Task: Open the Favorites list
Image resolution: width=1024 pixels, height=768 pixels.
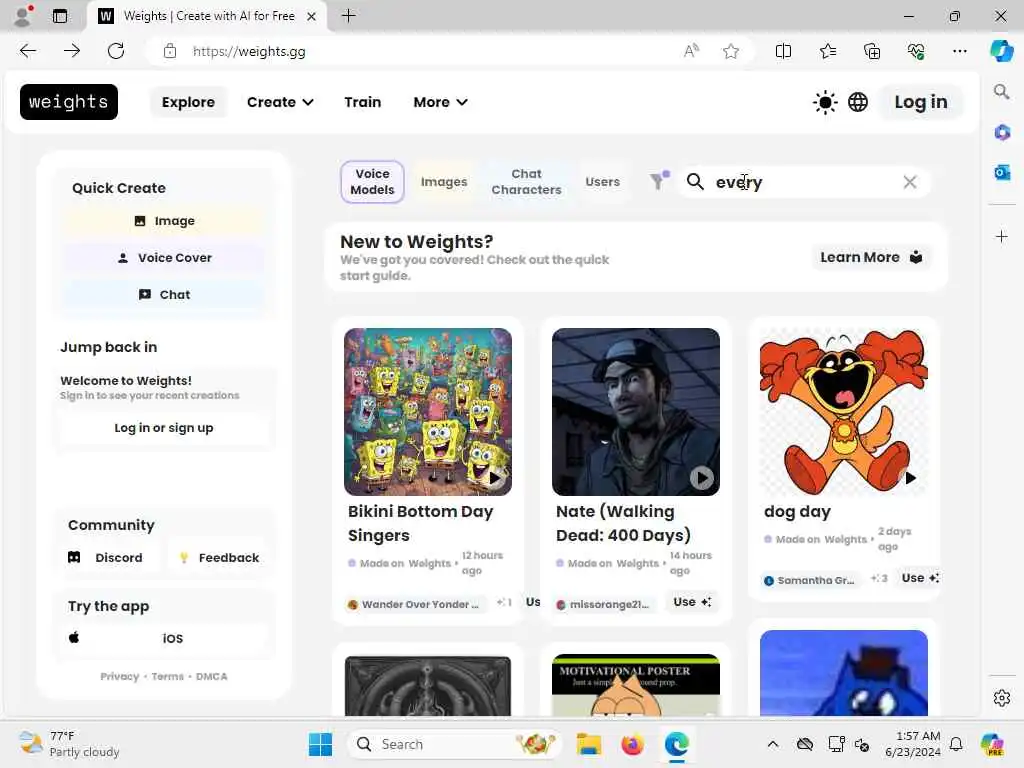Action: click(x=827, y=51)
